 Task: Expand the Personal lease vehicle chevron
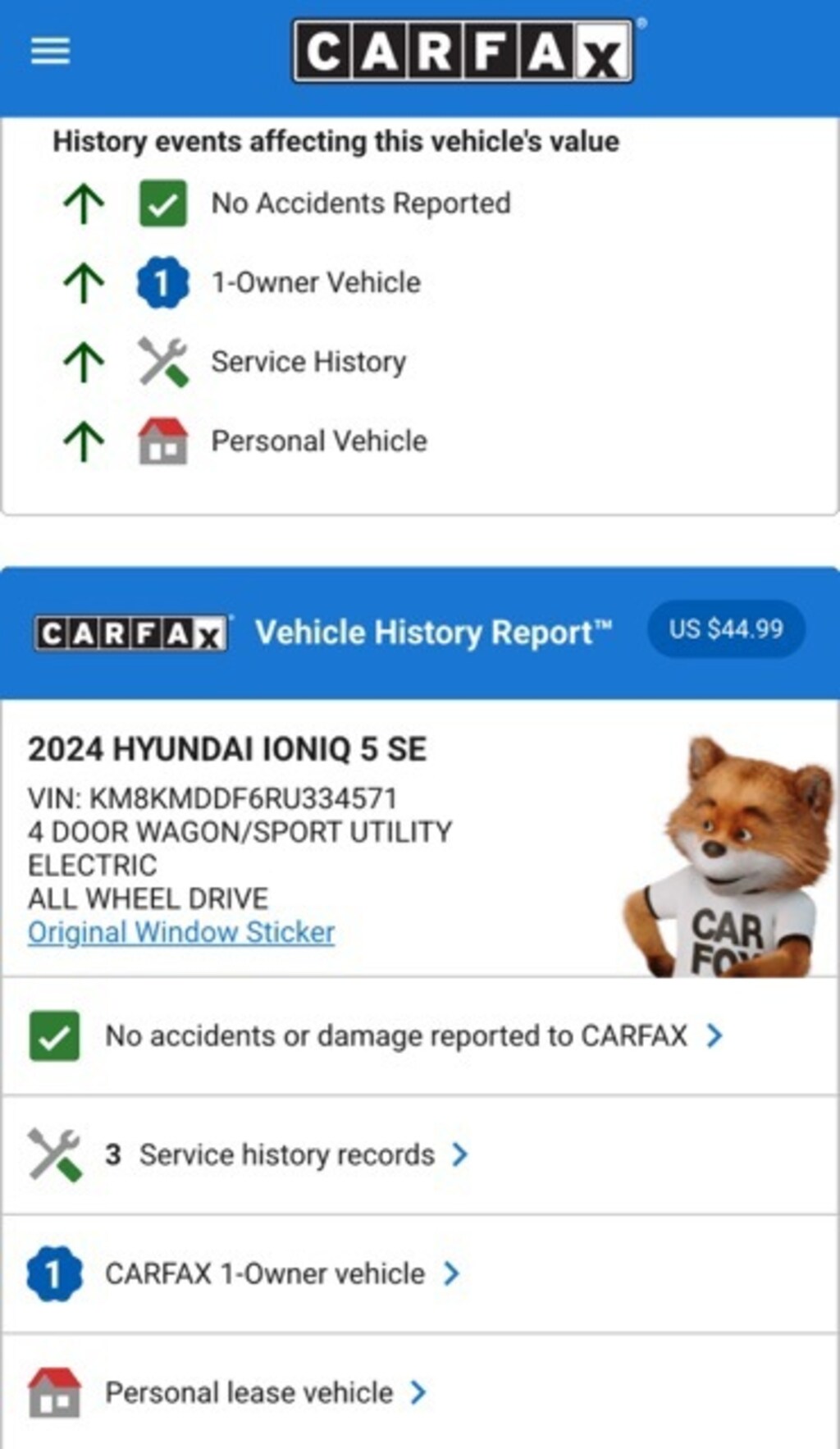point(418,1392)
